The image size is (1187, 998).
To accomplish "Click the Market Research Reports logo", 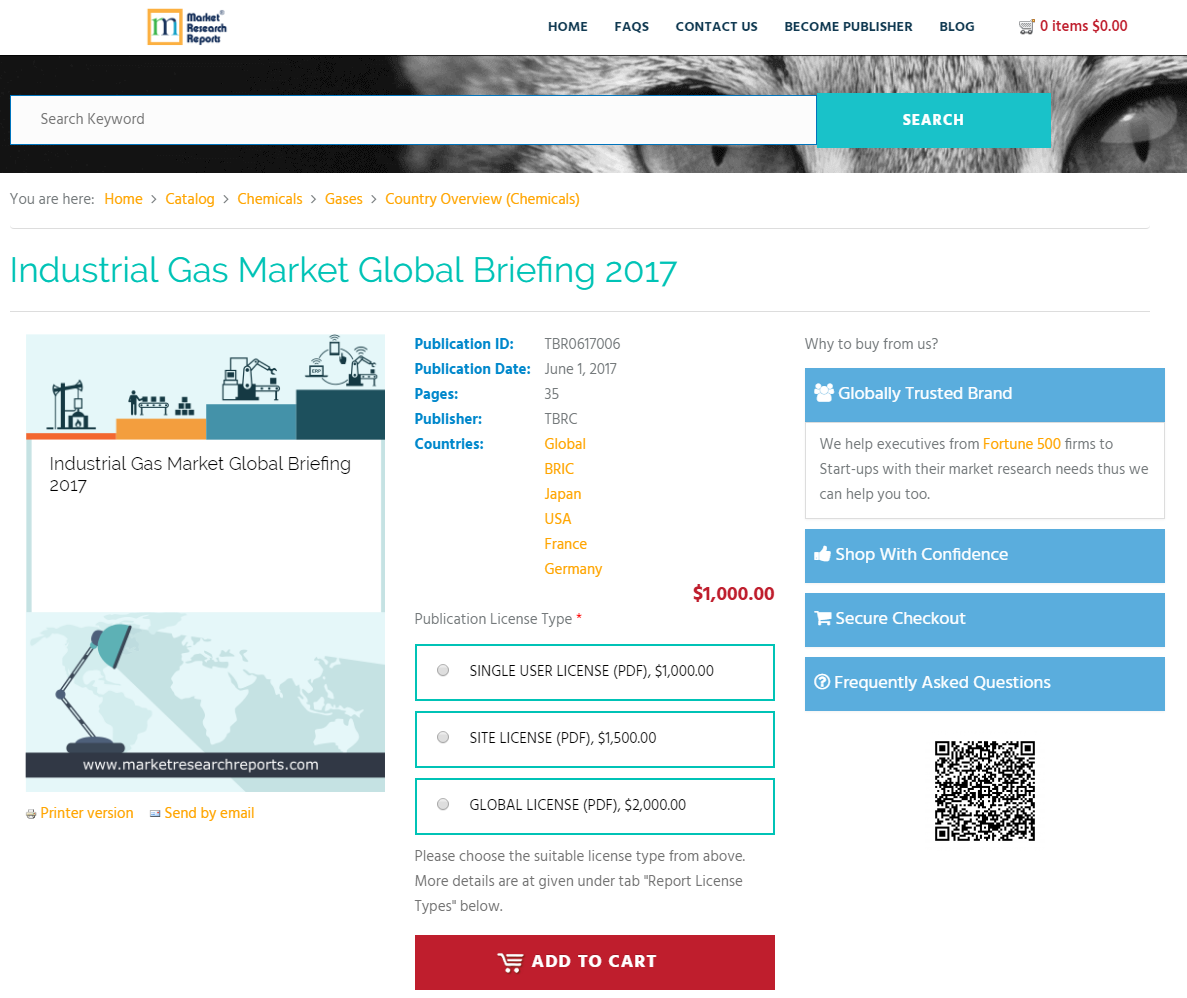I will pyautogui.click(x=186, y=27).
